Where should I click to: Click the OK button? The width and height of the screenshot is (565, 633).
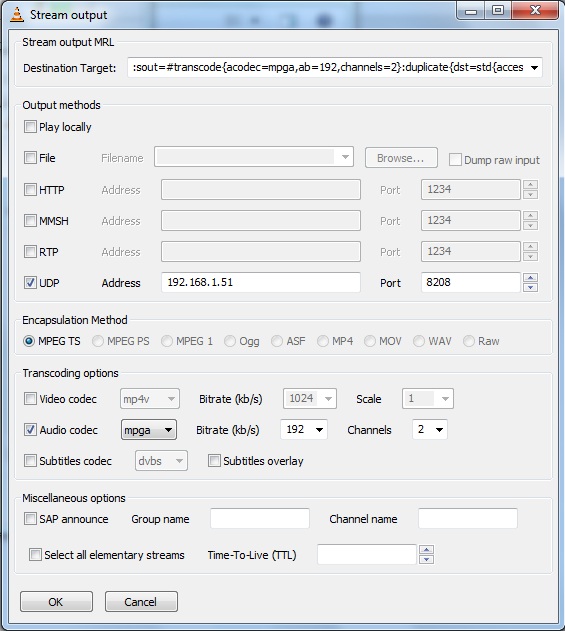click(x=56, y=602)
